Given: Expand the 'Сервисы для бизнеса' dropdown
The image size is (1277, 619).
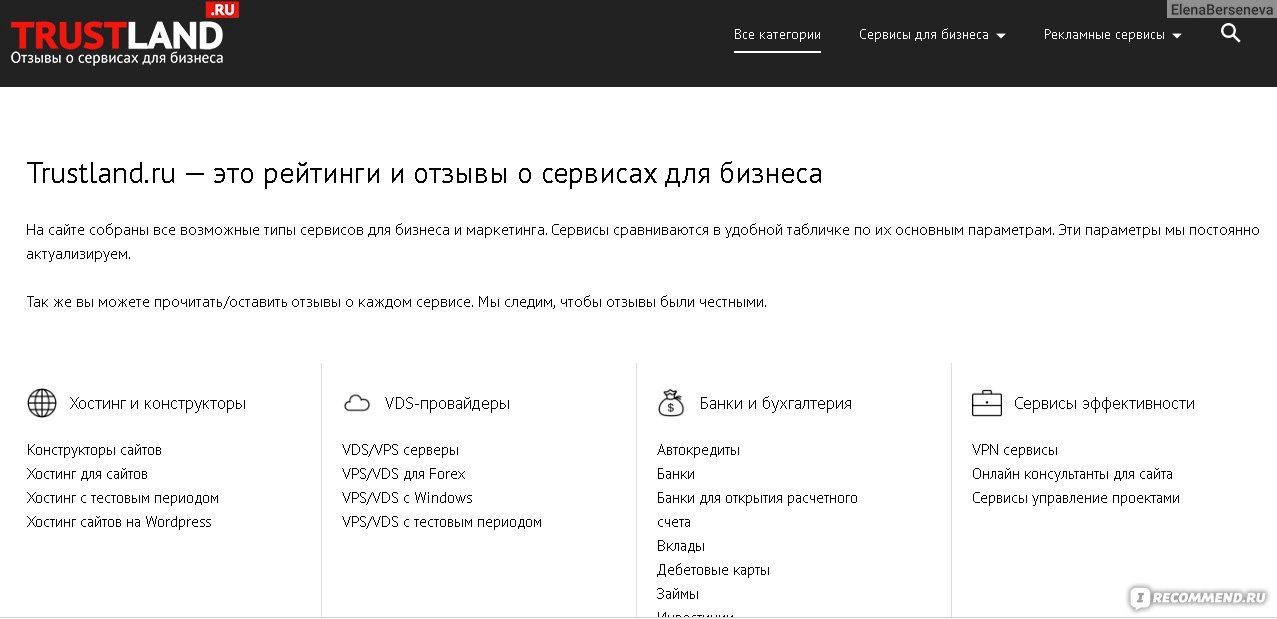Looking at the screenshot, I should coord(932,35).
